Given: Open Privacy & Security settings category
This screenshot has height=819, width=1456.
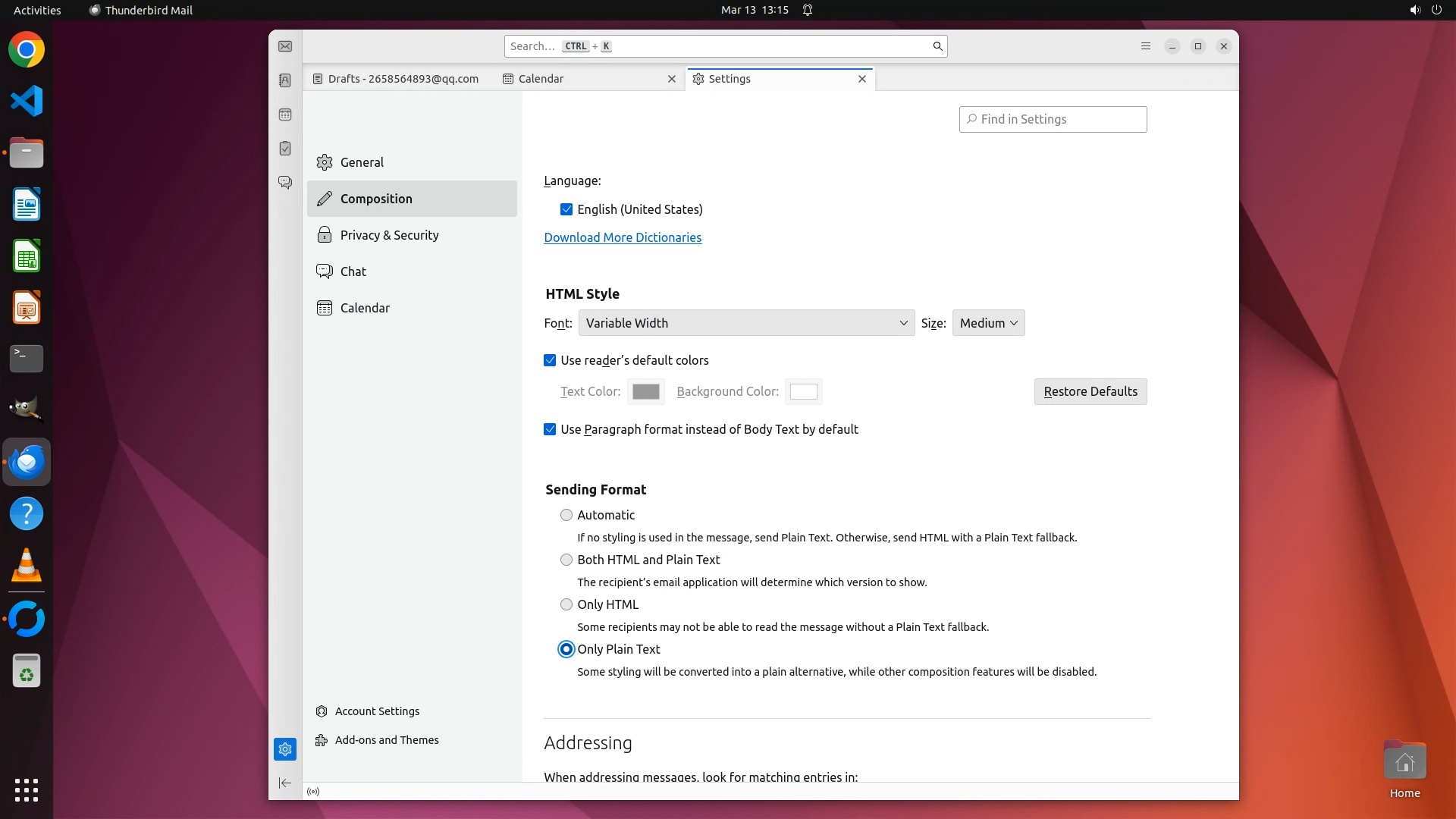Looking at the screenshot, I should click(389, 235).
